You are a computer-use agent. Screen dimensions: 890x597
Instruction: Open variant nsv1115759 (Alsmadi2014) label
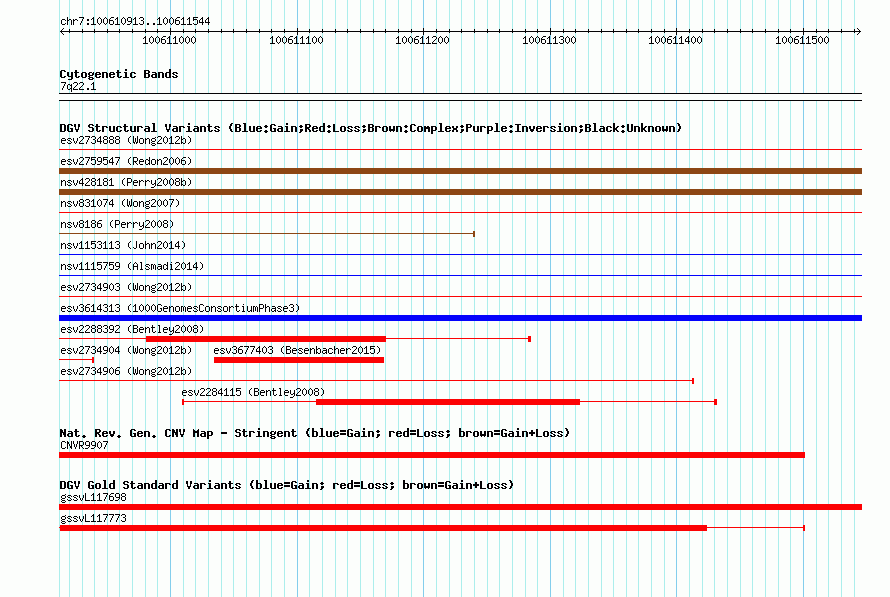point(132,266)
